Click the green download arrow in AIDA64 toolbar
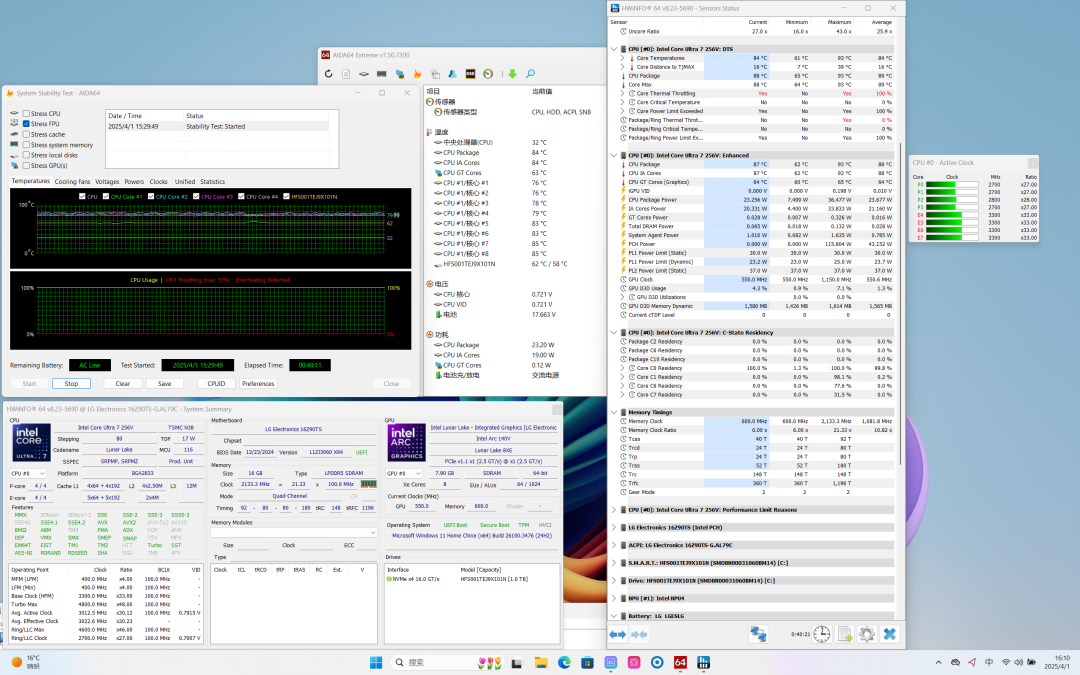Viewport: 1080px width, 675px height. pyautogui.click(x=512, y=74)
